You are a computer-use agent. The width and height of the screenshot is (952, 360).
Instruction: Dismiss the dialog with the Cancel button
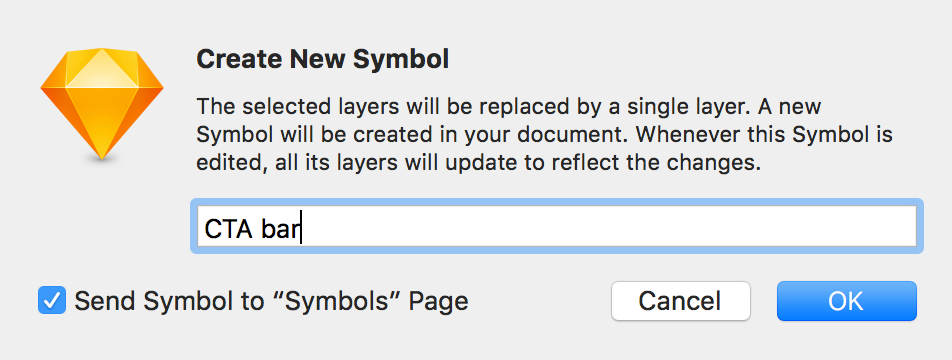(681, 301)
